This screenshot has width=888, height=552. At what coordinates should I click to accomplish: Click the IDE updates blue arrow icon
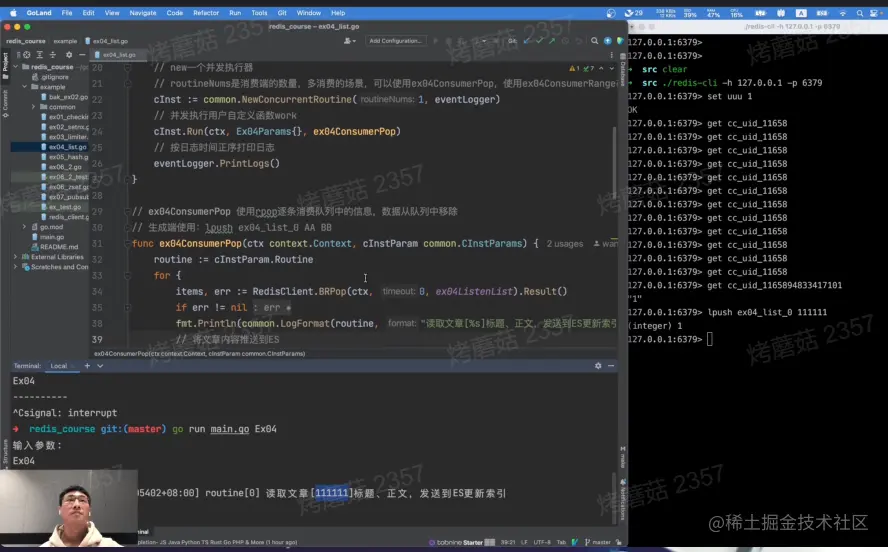point(608,41)
